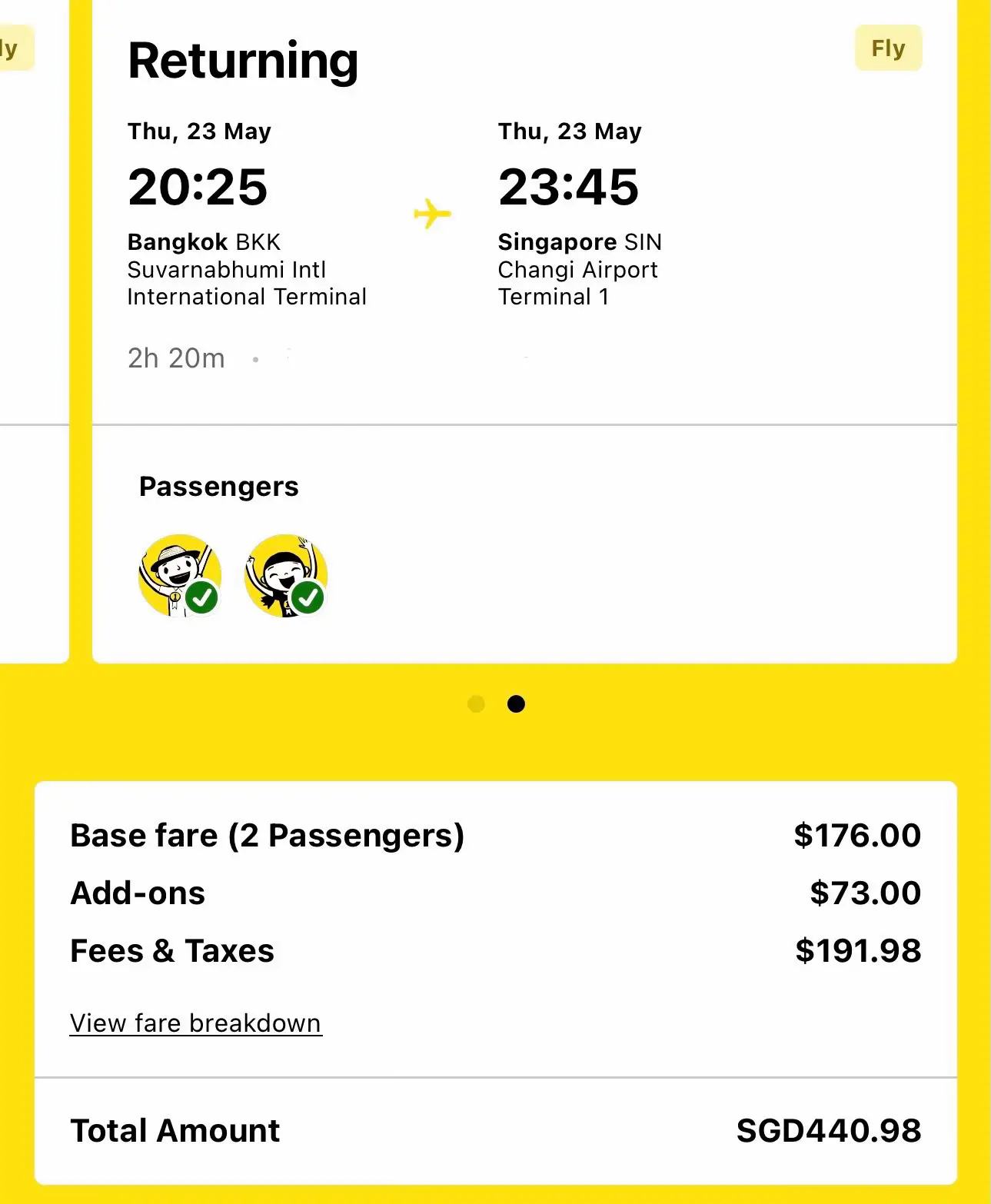Tap the Fly badge on Returning card
The image size is (991, 1204).
[x=888, y=48]
